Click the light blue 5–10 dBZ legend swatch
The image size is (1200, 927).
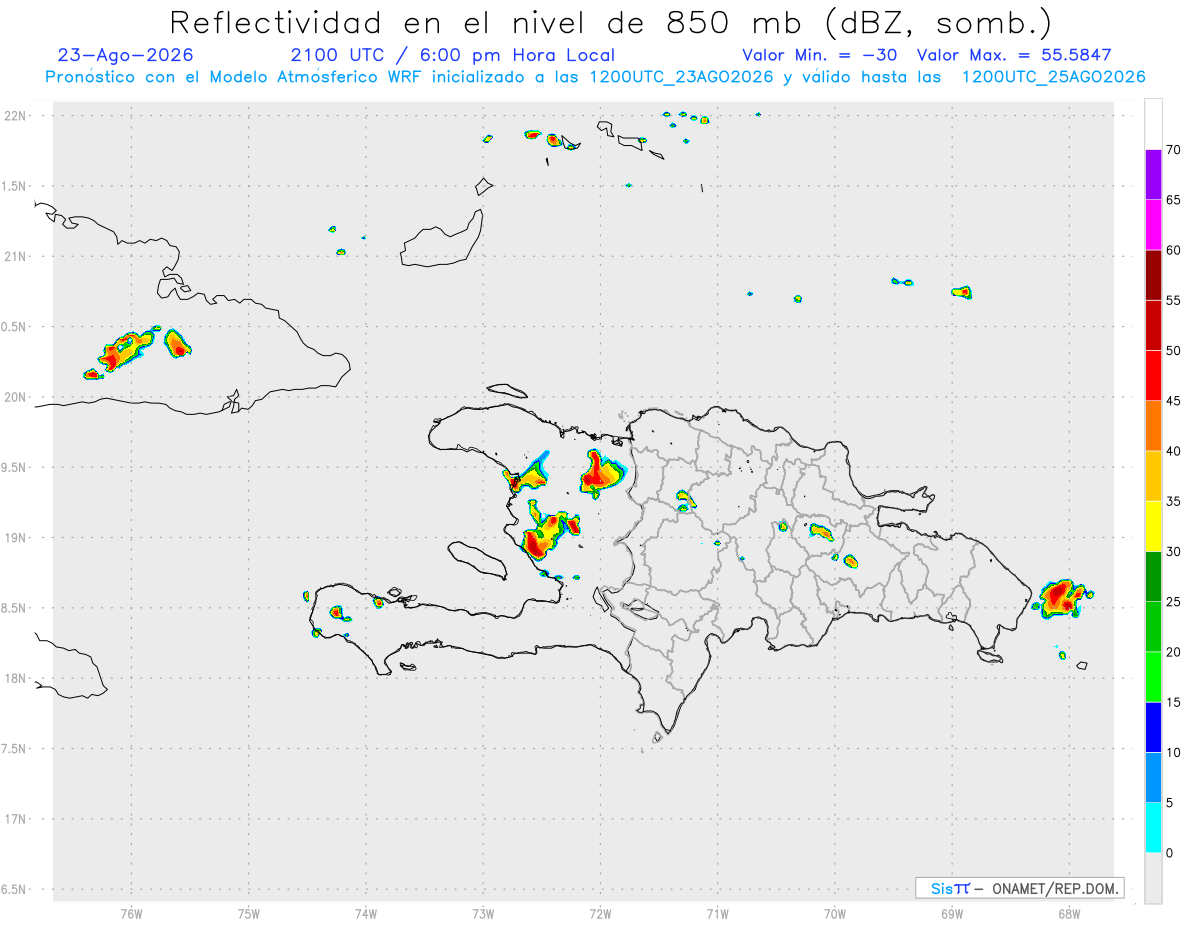(x=1153, y=778)
